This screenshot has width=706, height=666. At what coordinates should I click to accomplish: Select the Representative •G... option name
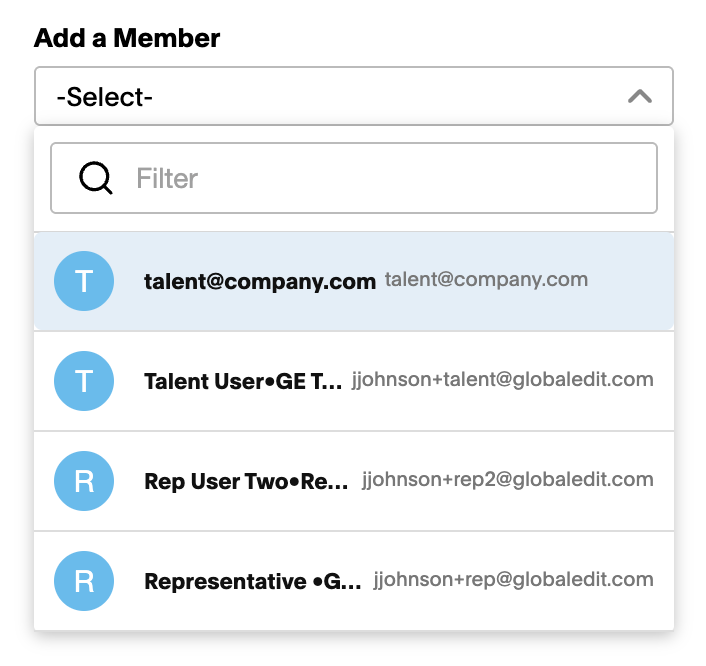click(253, 581)
